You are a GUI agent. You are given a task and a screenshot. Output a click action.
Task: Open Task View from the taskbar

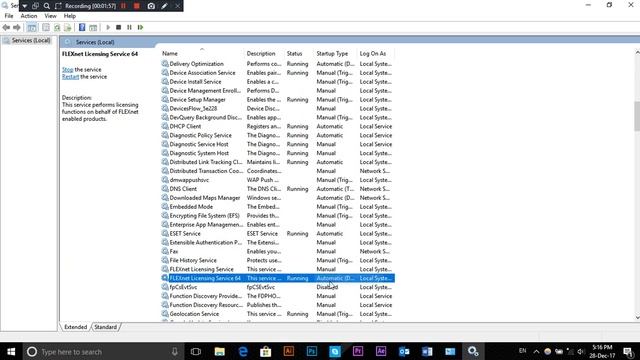click(x=196, y=351)
